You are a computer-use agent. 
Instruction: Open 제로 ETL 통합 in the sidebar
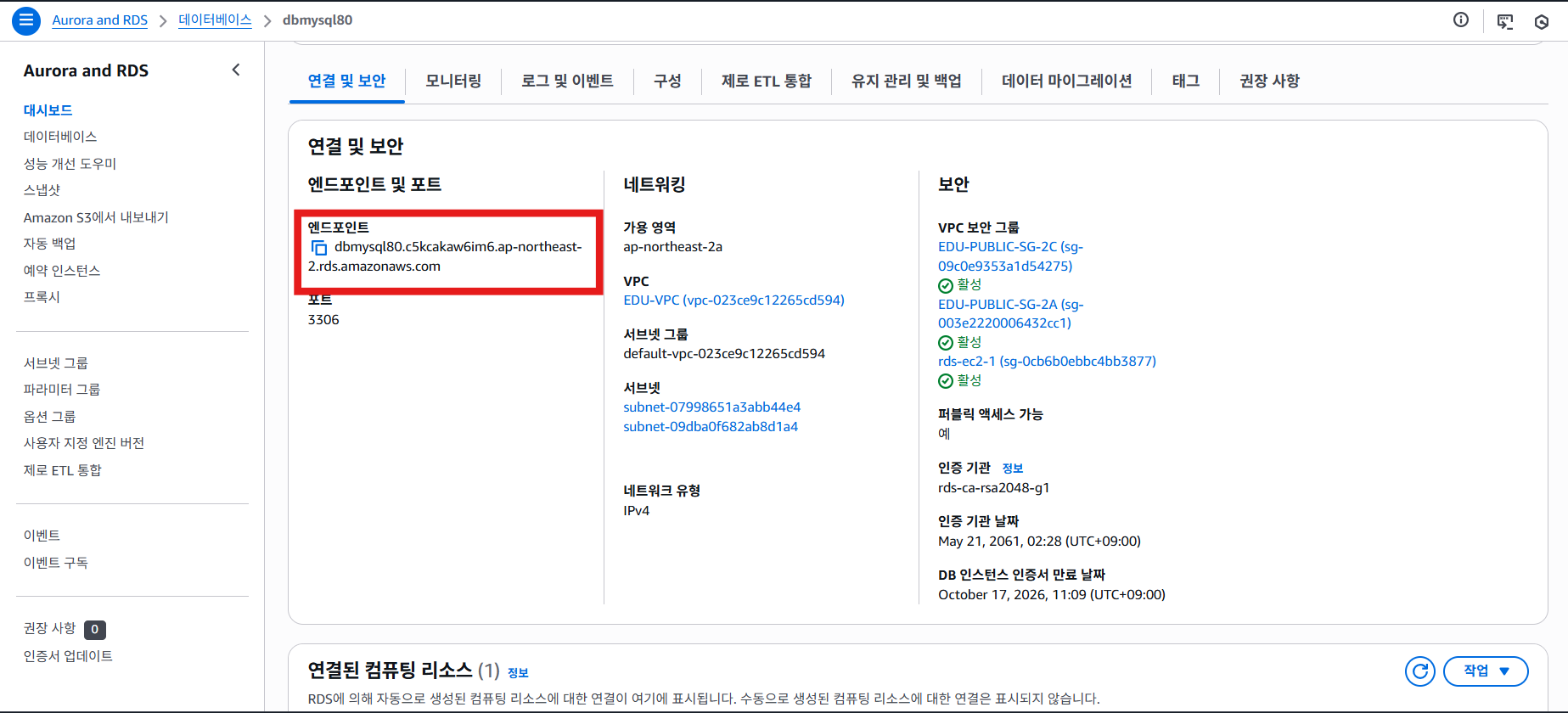point(63,470)
